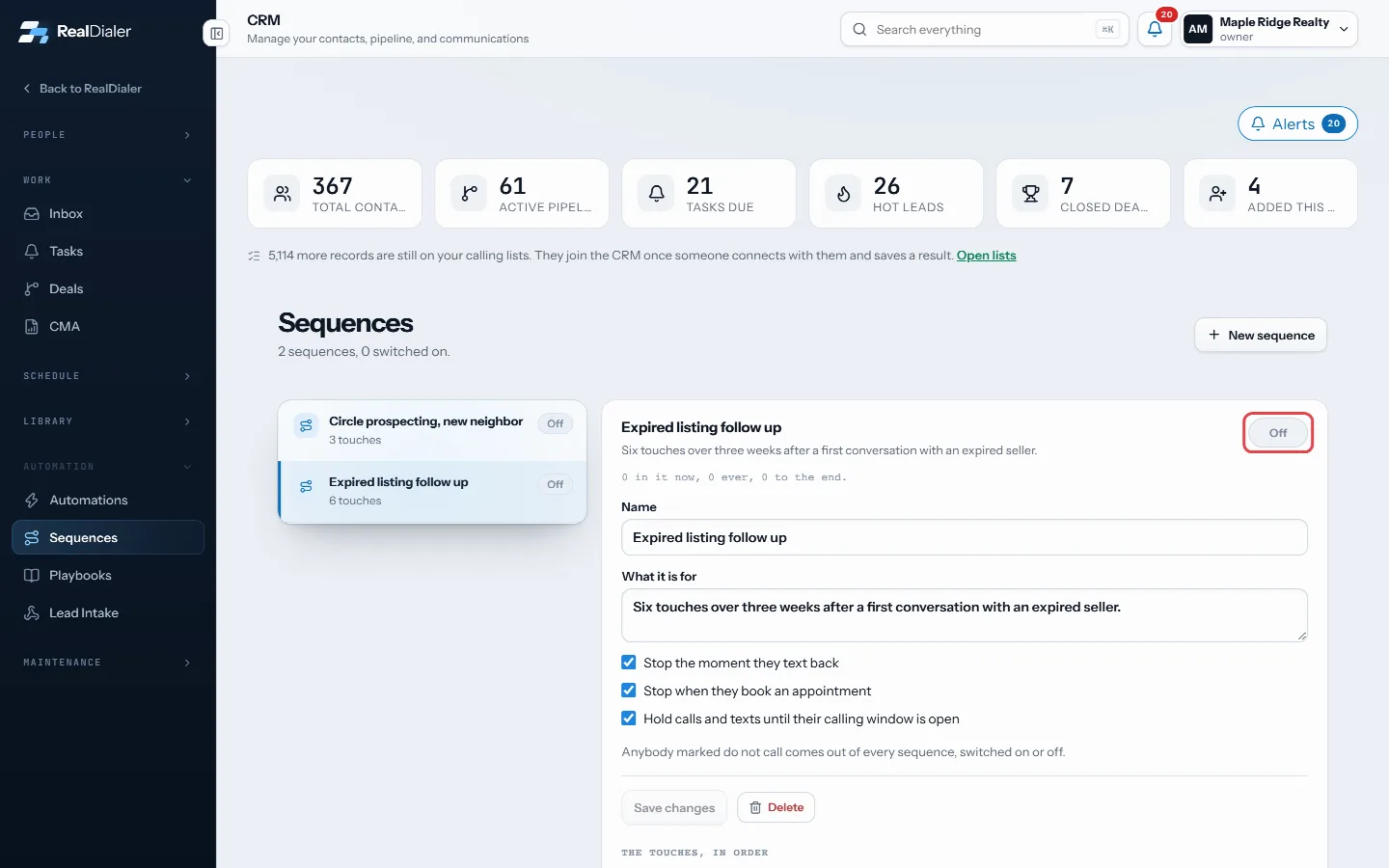
Task: Open Playbooks in the sidebar
Action: tap(108, 576)
